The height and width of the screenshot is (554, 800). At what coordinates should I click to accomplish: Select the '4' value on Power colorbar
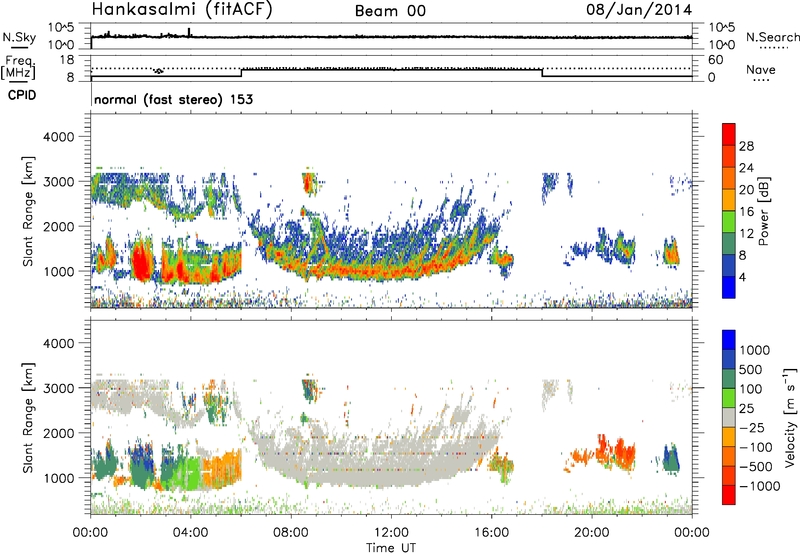coord(743,278)
